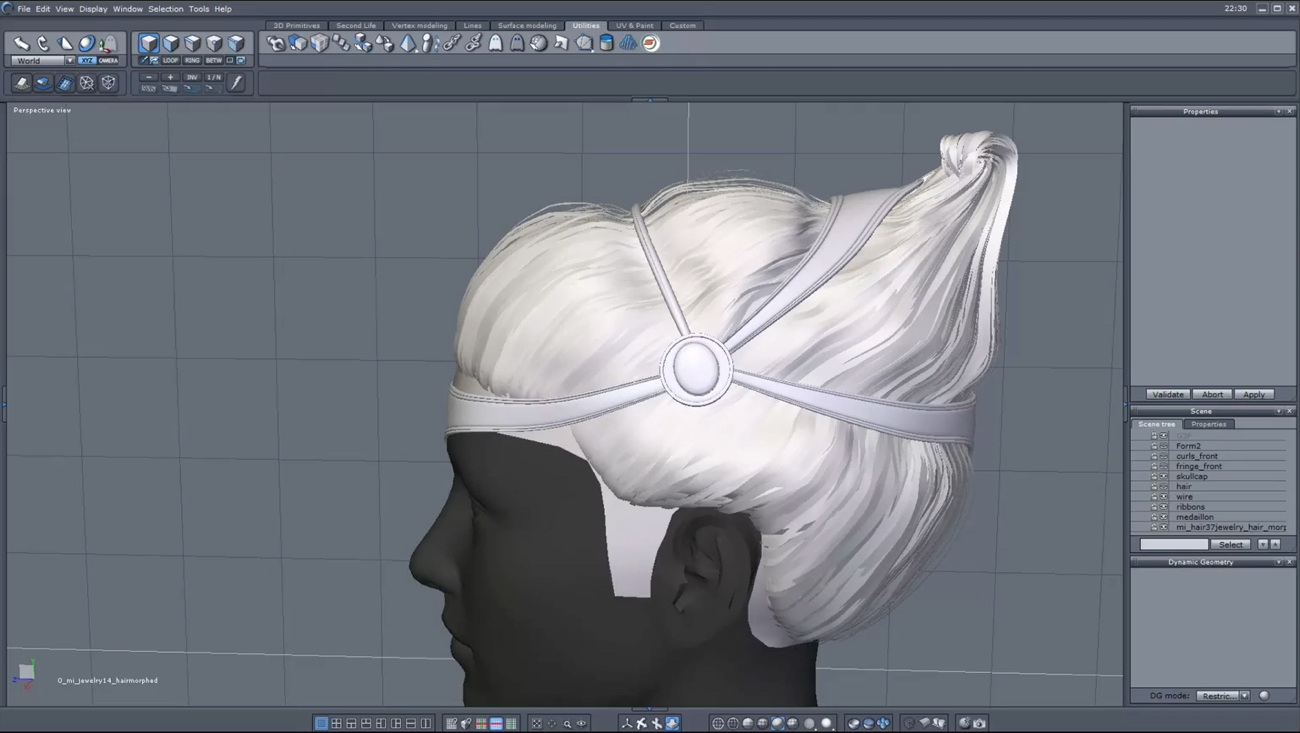Open the Scene panel options arrow
The image size is (1300, 733).
tap(1277, 411)
